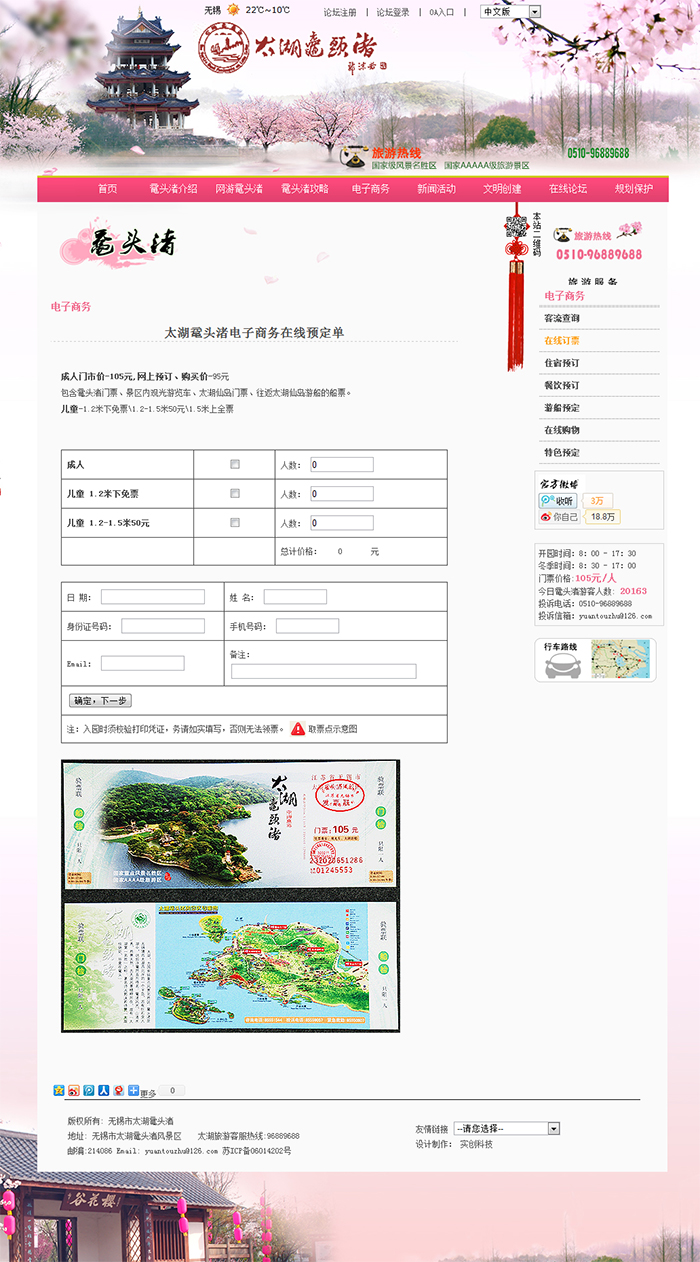Screen dimensions: 700x1262
Task: Enable the 儿童 1.2-1.5米50元 checkbox
Action: 235,522
